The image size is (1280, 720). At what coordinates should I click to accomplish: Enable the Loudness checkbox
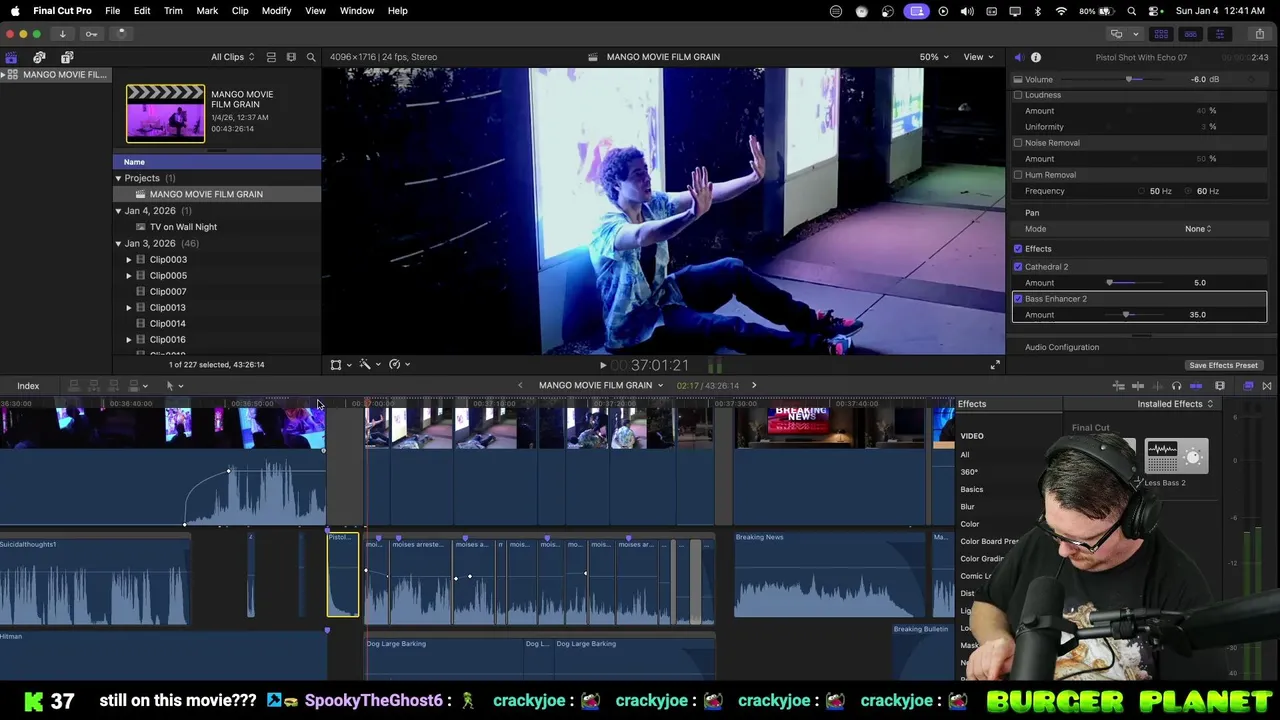[x=1018, y=95]
